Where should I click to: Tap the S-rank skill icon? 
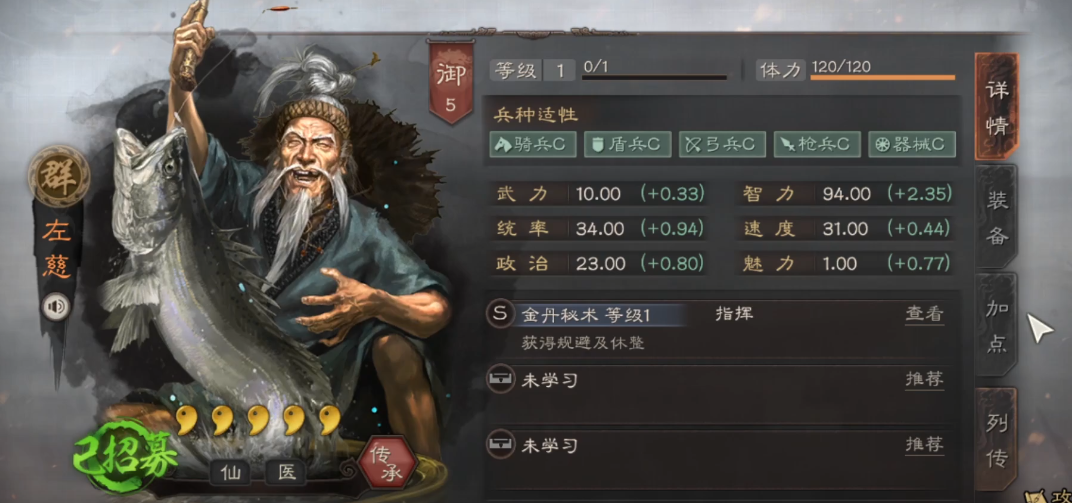click(x=500, y=314)
